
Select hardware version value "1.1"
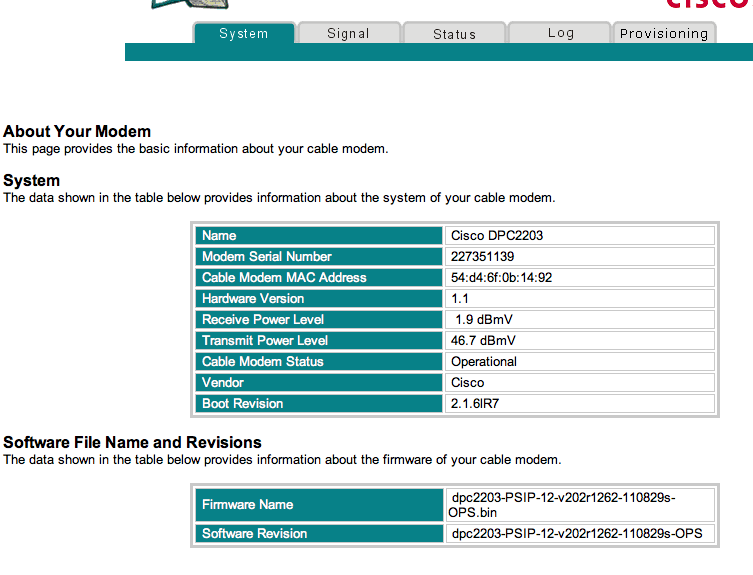pos(460,299)
